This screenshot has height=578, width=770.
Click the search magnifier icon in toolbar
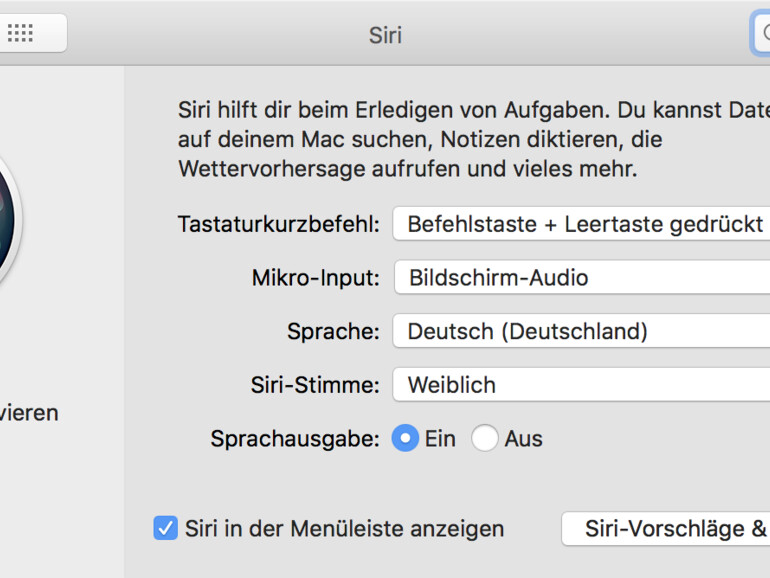coord(764,34)
